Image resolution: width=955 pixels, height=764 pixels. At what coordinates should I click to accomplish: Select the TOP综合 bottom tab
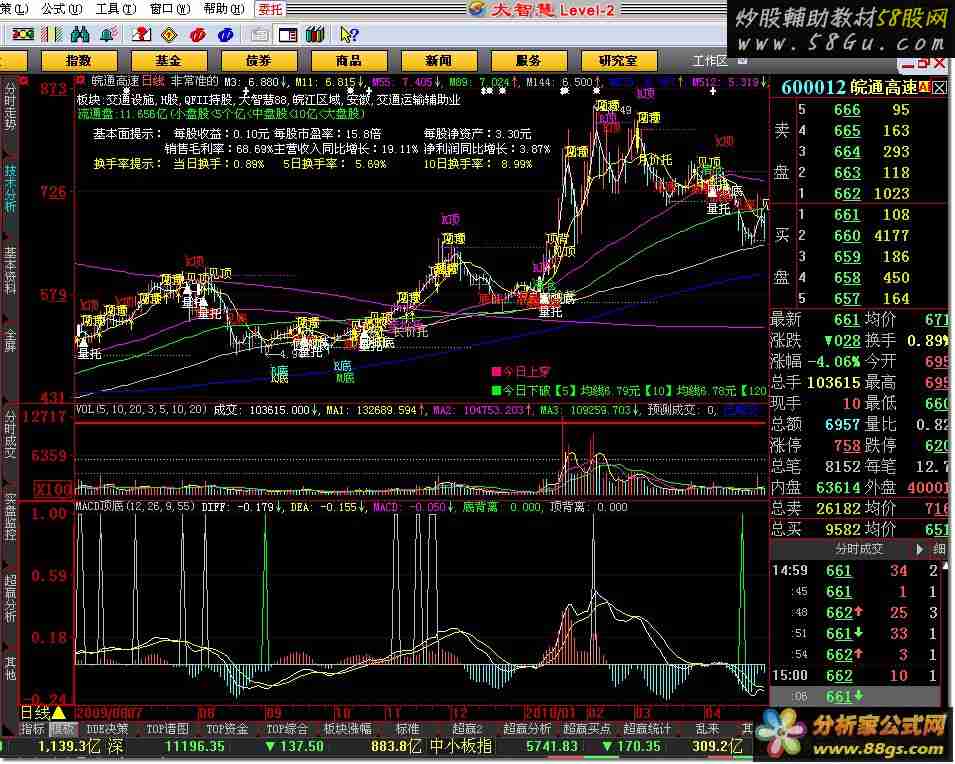tap(286, 729)
